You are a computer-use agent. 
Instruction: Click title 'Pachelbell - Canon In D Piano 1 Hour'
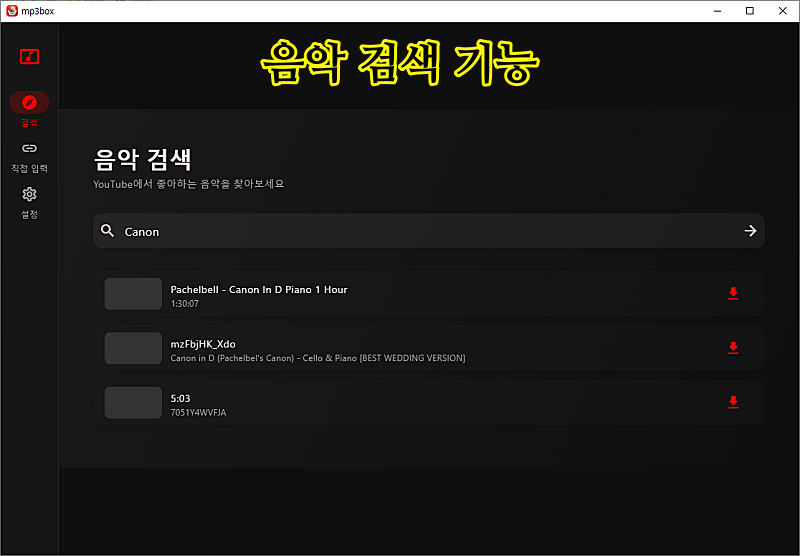coord(259,290)
